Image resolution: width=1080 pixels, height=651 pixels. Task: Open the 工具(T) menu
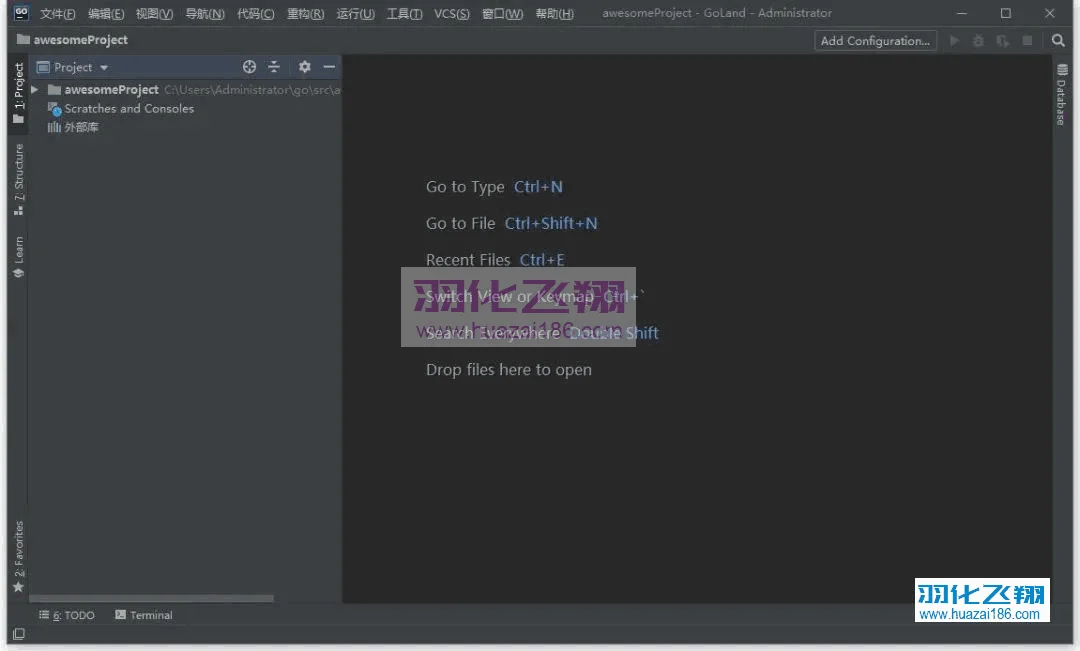(404, 14)
